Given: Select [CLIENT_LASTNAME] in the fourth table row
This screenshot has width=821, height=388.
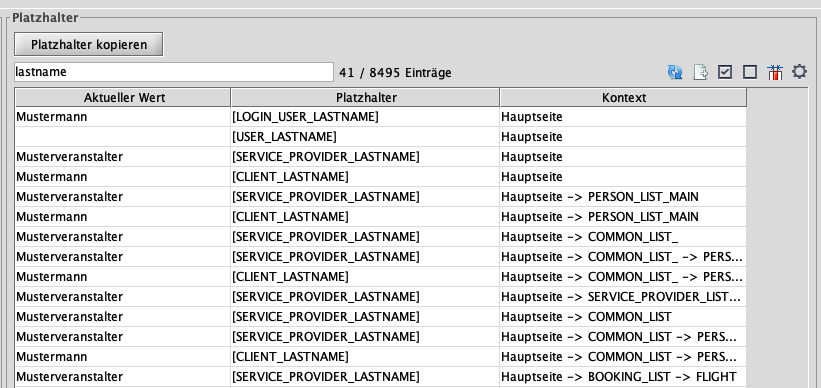Looking at the screenshot, I should pyautogui.click(x=290, y=176).
